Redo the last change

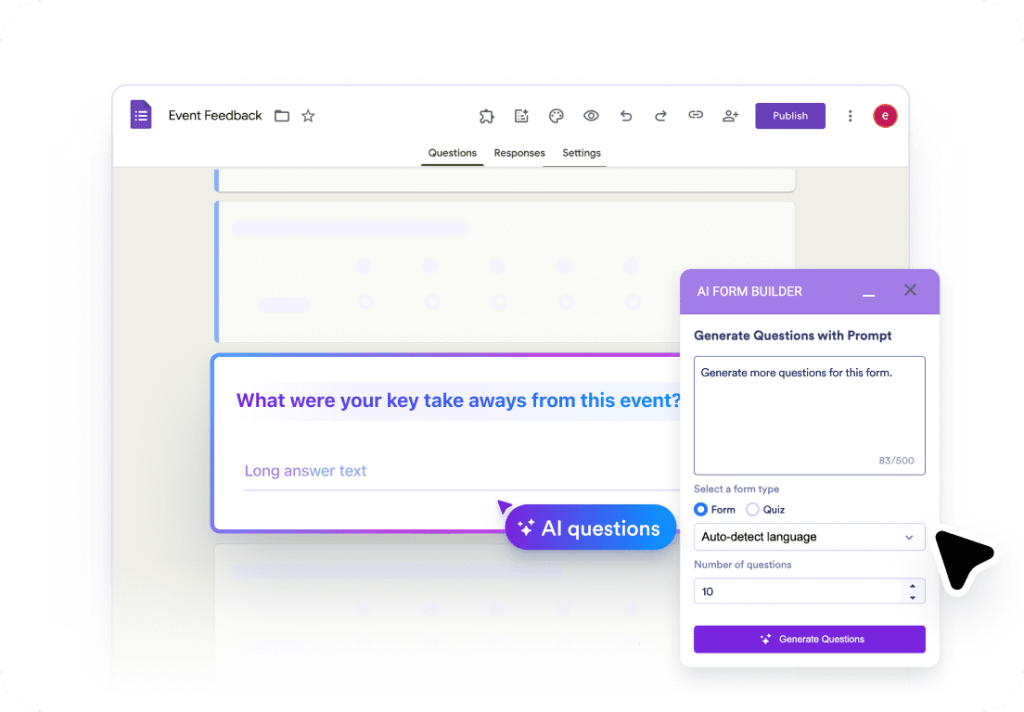tap(660, 115)
